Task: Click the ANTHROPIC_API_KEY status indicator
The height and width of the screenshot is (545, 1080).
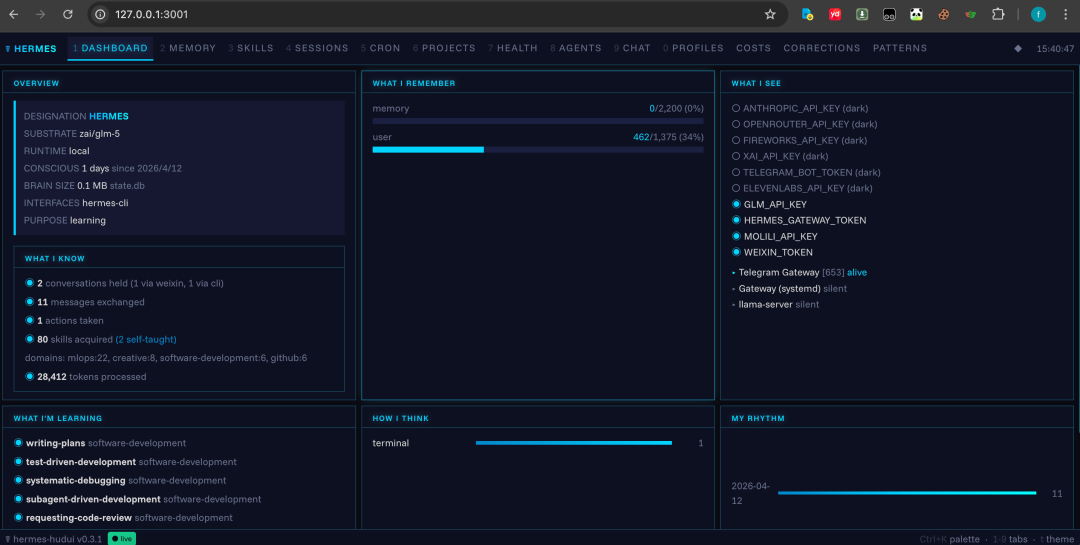Action: point(736,109)
